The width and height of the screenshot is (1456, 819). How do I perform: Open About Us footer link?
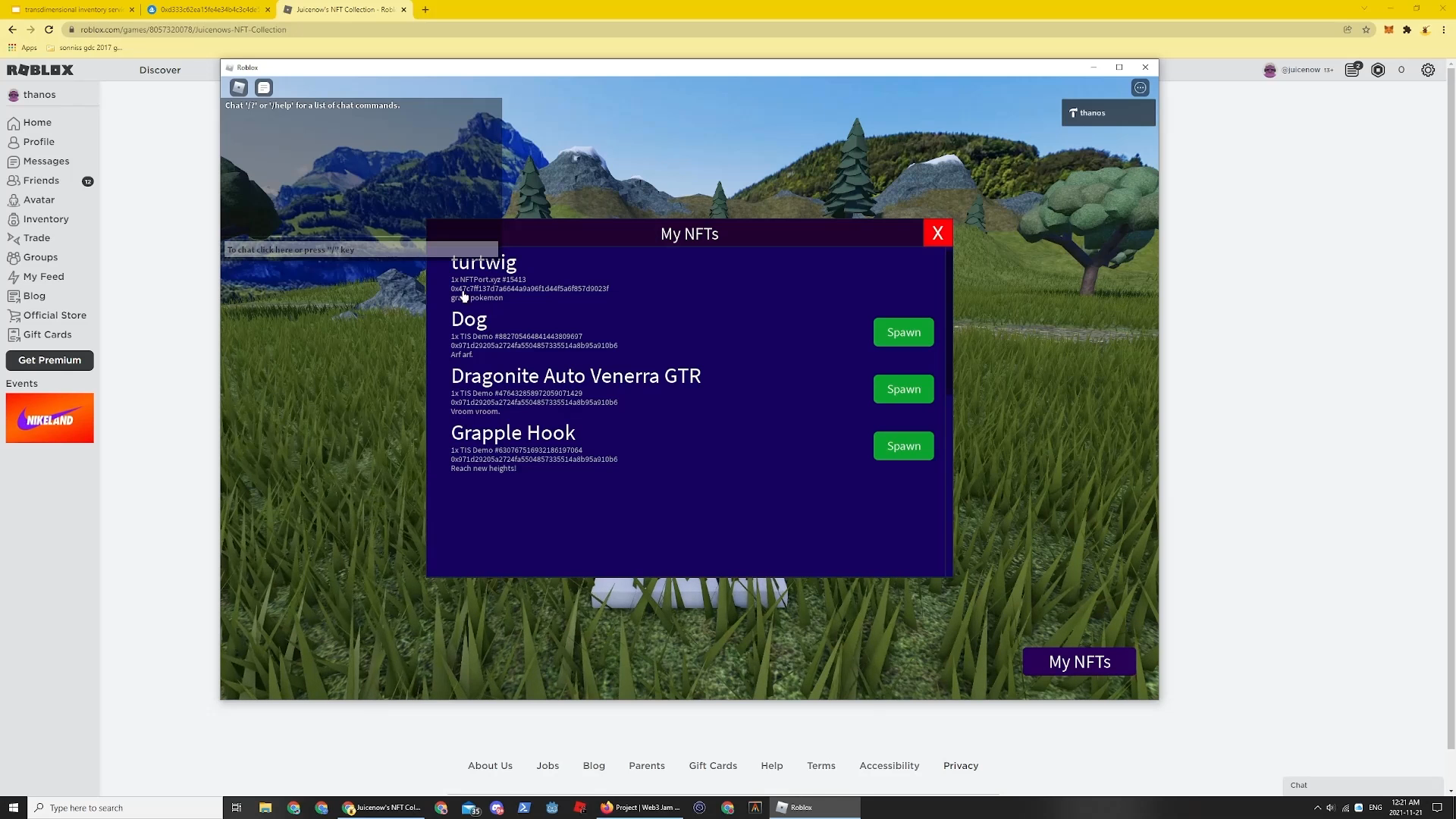click(490, 766)
